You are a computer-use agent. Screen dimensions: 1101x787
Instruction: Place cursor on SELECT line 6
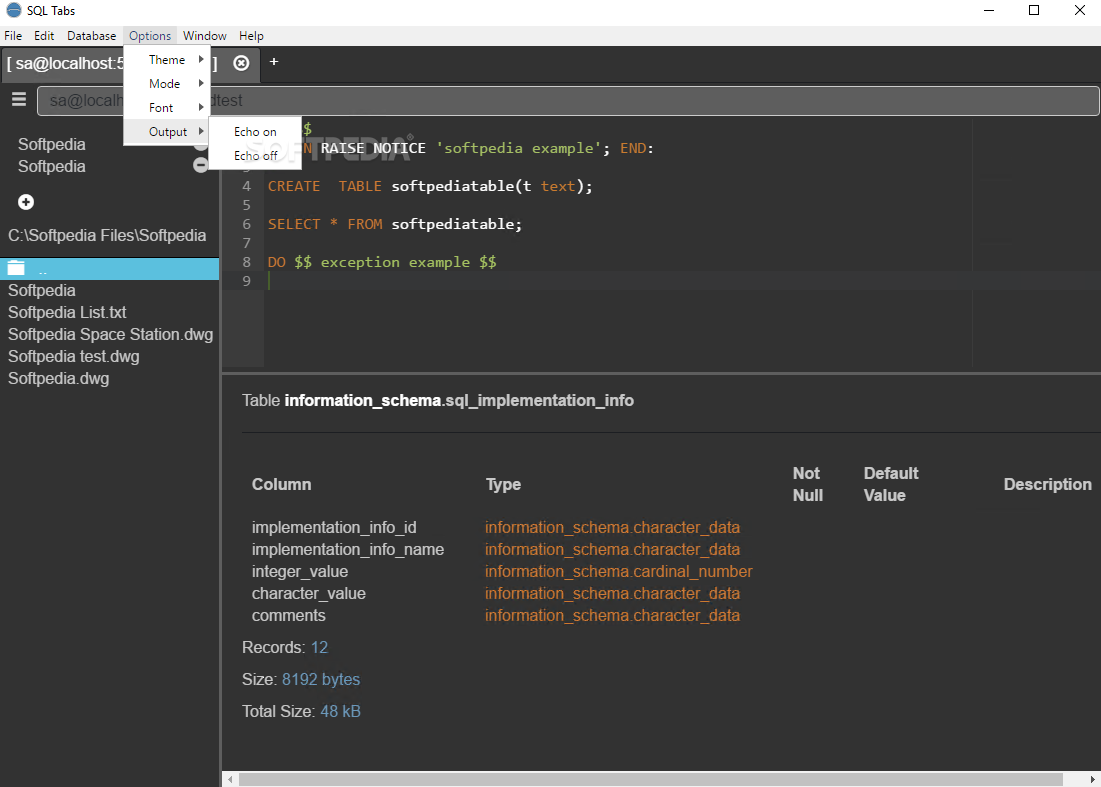click(x=395, y=224)
